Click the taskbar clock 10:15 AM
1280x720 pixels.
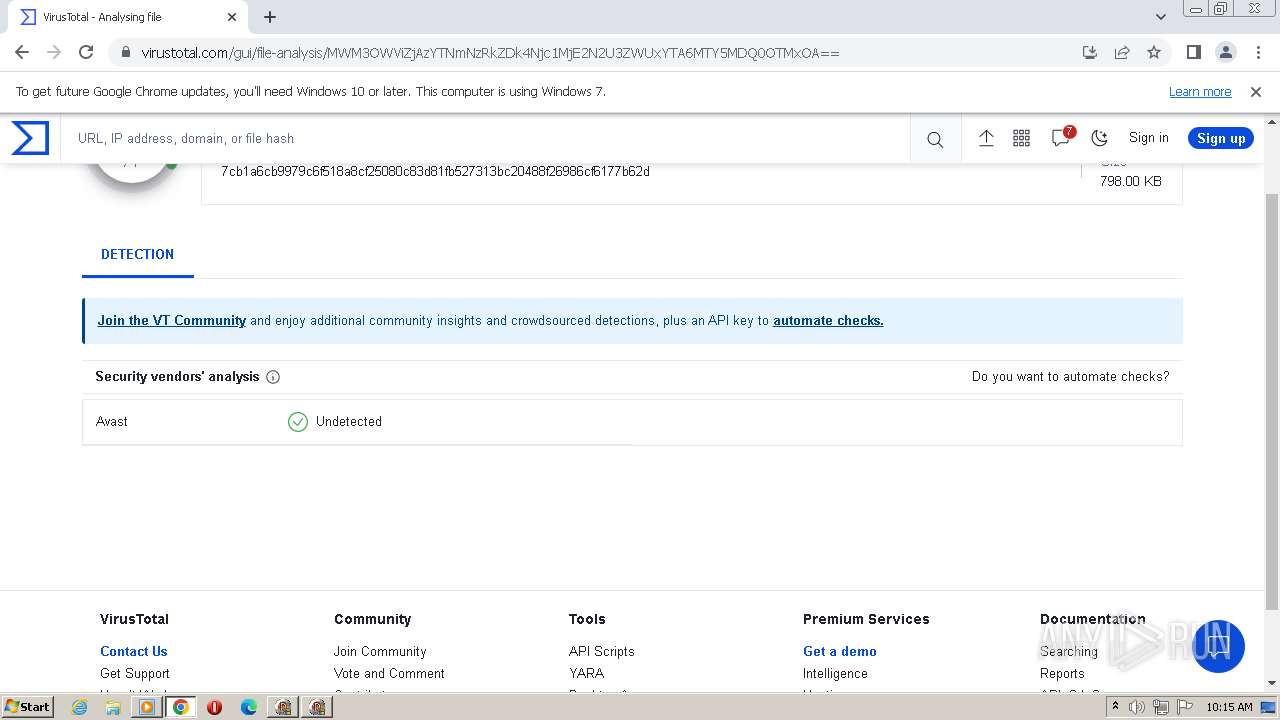(x=1229, y=707)
